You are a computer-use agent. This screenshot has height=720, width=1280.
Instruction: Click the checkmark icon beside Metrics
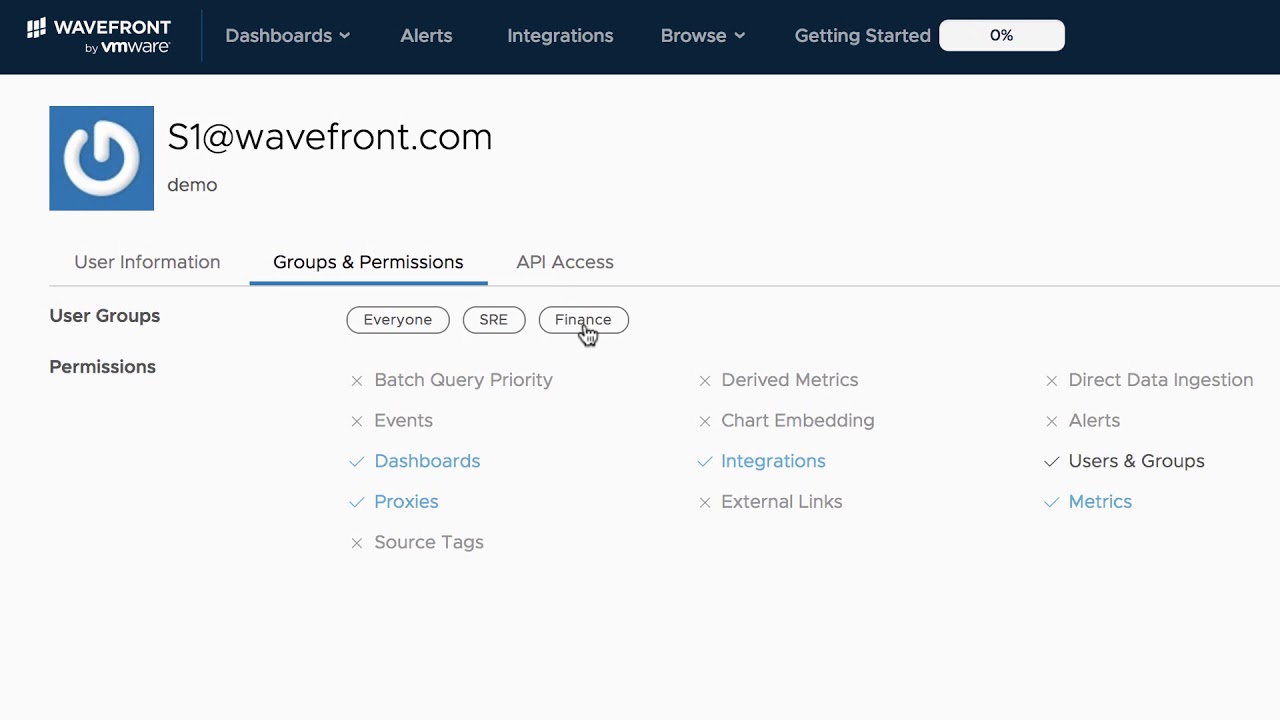click(x=1051, y=502)
